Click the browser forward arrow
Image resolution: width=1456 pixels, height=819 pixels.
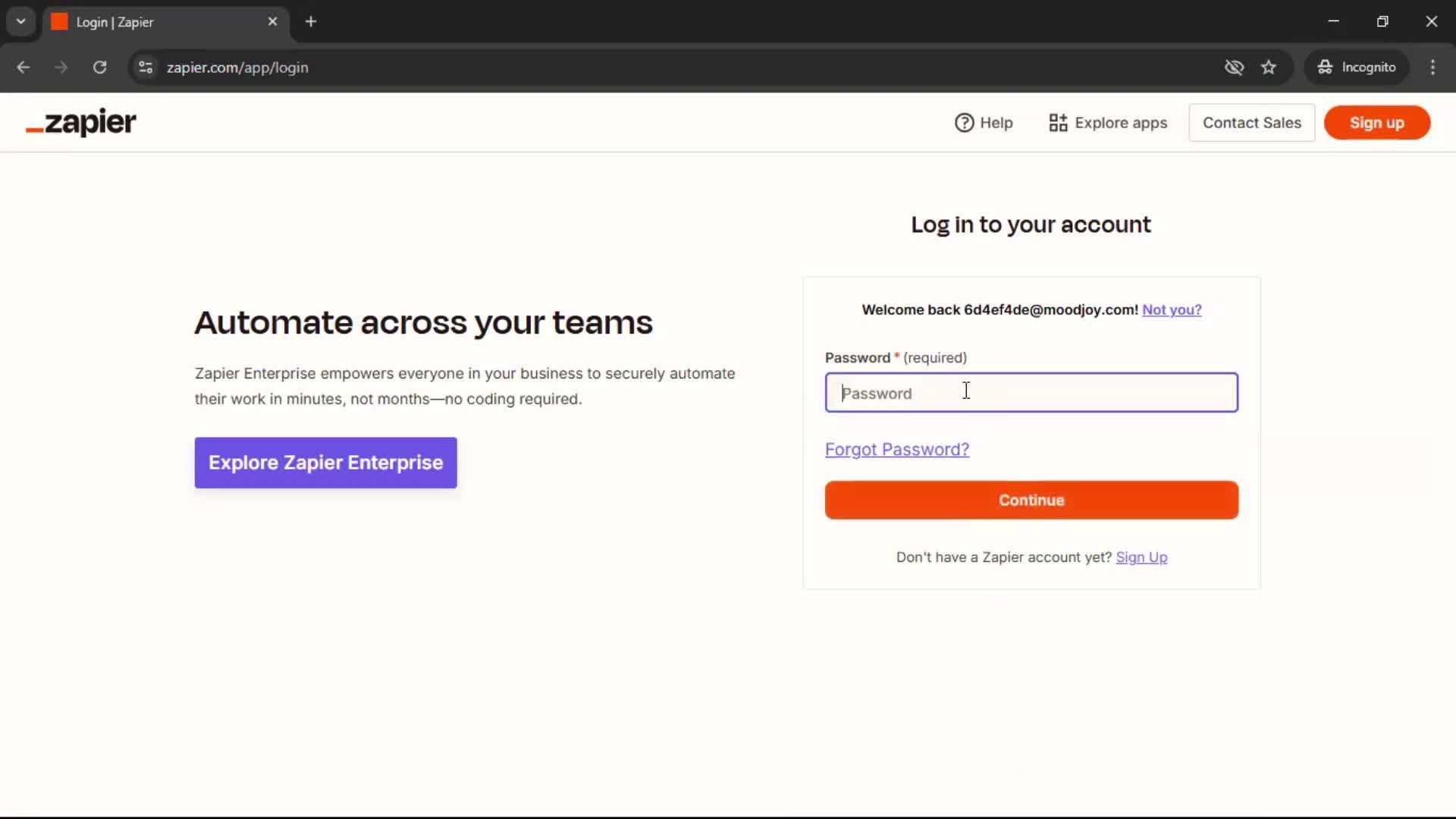click(x=61, y=67)
